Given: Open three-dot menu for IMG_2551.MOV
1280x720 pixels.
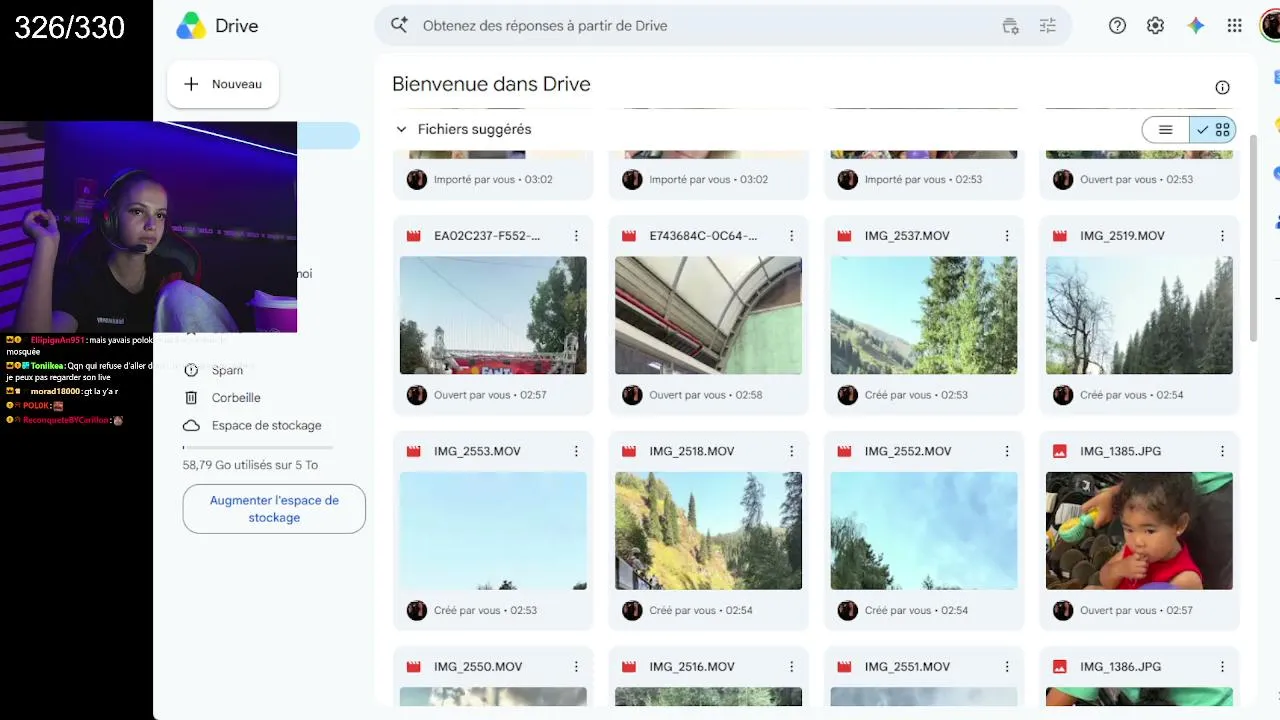Looking at the screenshot, I should pos(1007,667).
